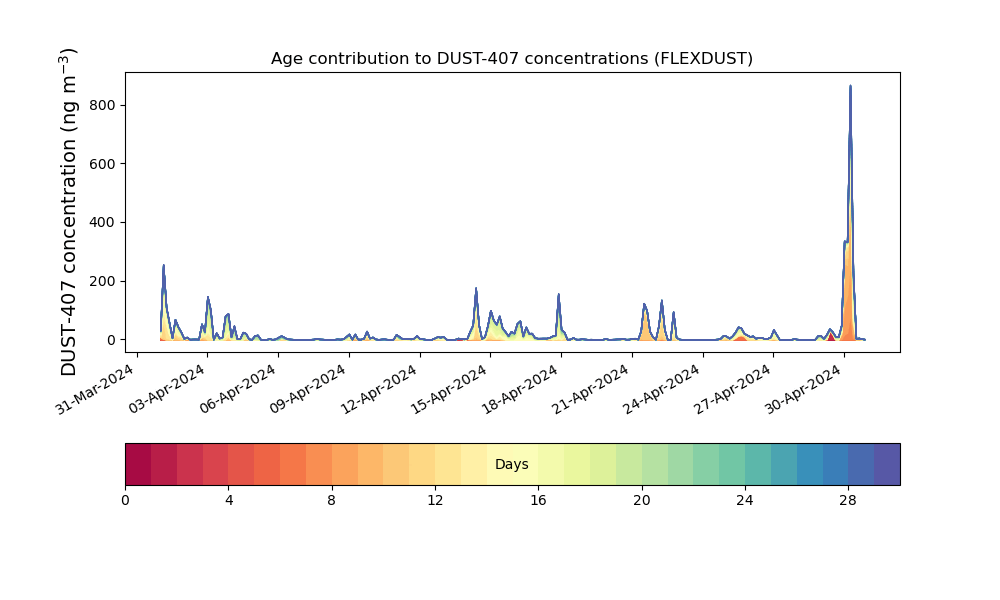
Task: Select the "27-Apr-2024" date label
Action: pyautogui.click(x=733, y=389)
